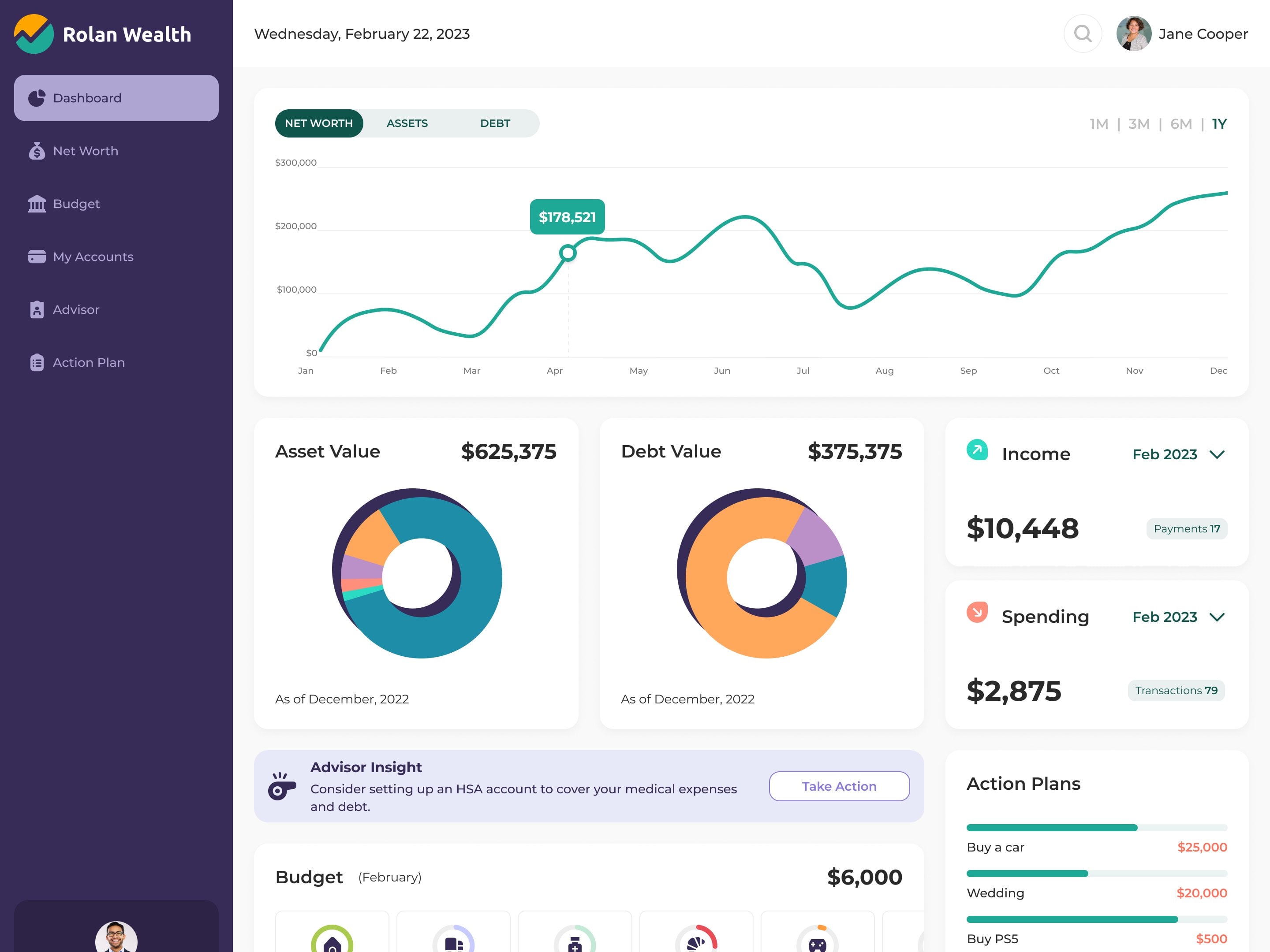Screen dimensions: 1270x952
Task: Click the Advisor badge icon
Action: point(37,309)
